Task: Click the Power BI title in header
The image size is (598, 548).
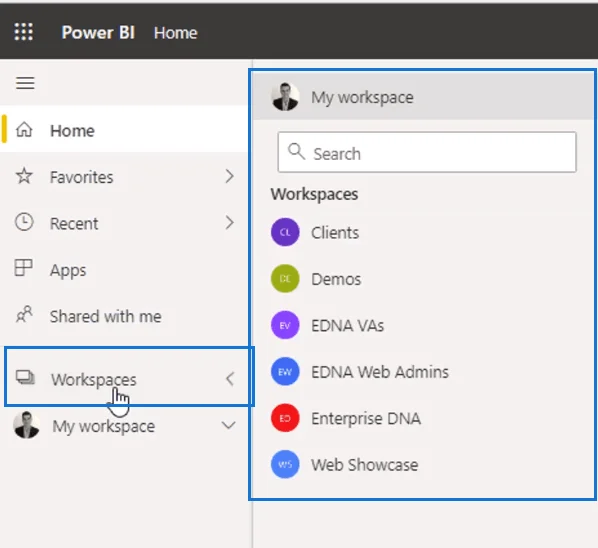Action: (x=98, y=32)
